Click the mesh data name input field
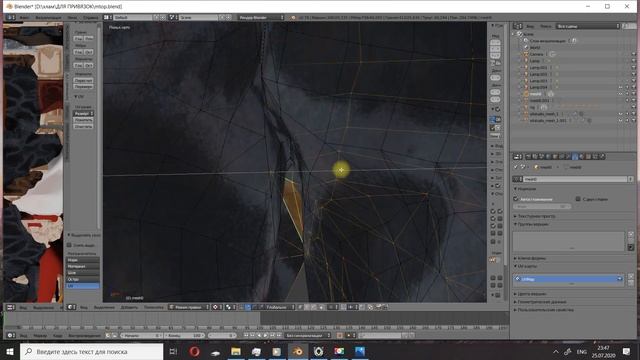The image size is (640, 360). (x=575, y=179)
